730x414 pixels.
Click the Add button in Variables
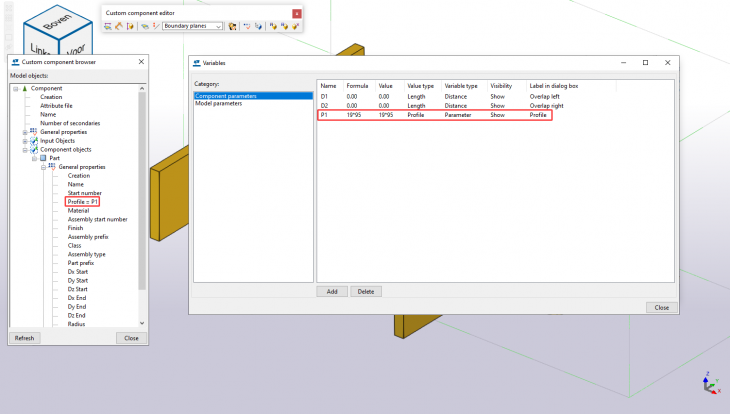click(x=330, y=291)
